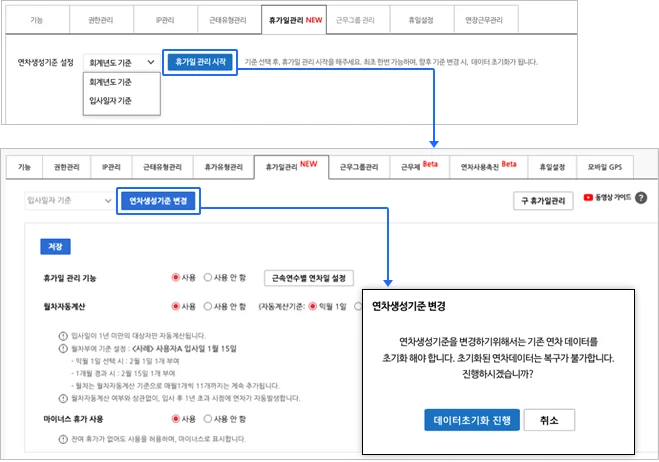This screenshot has width=659, height=462.
Task: Choose 익월 1일 as the 자동계산기준
Action: [x=312, y=306]
